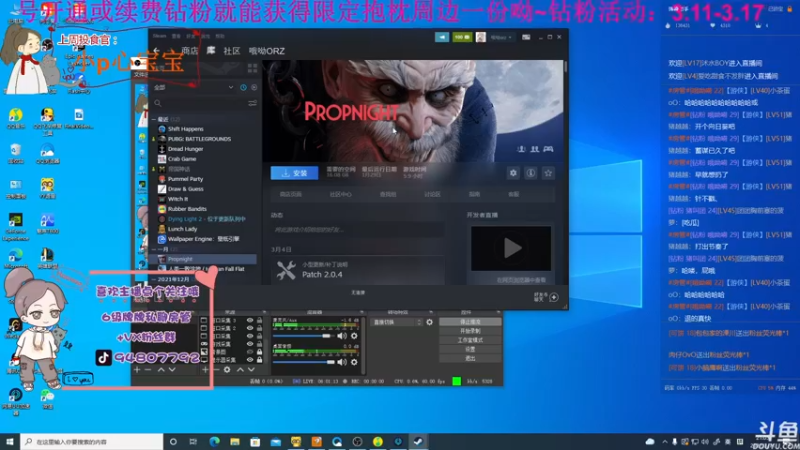Click 工作室模式 button in OBS
800x450 pixels.
470,340
